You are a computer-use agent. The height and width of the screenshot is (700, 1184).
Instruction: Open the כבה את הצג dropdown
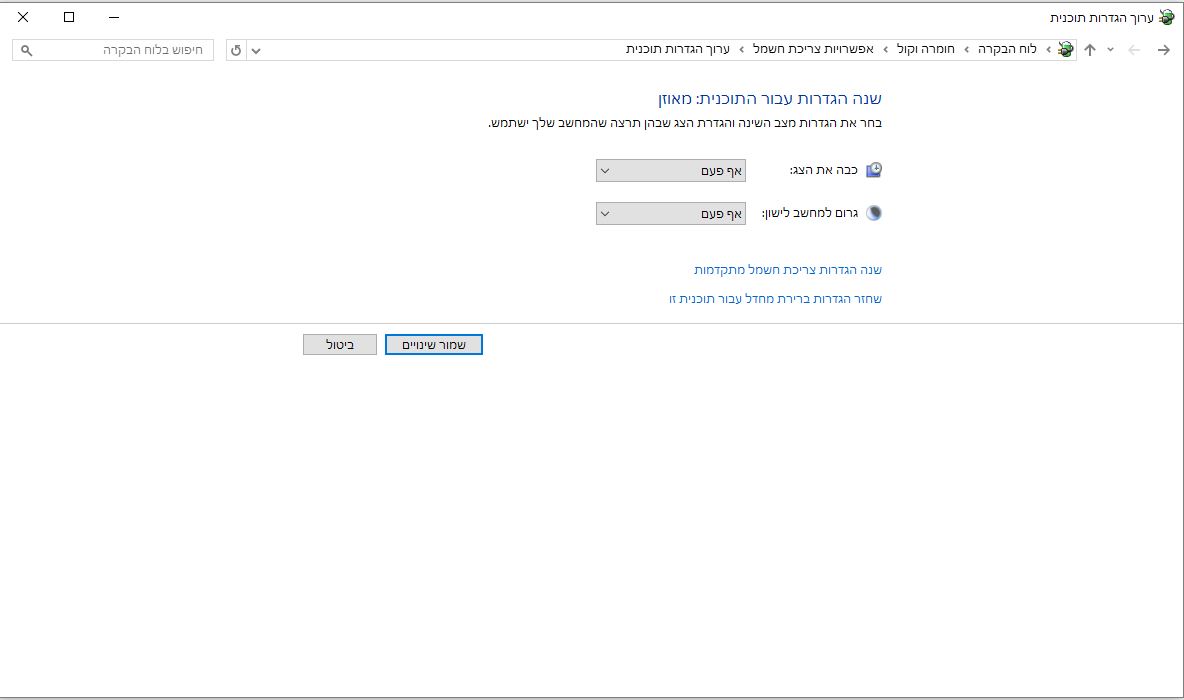click(x=671, y=171)
